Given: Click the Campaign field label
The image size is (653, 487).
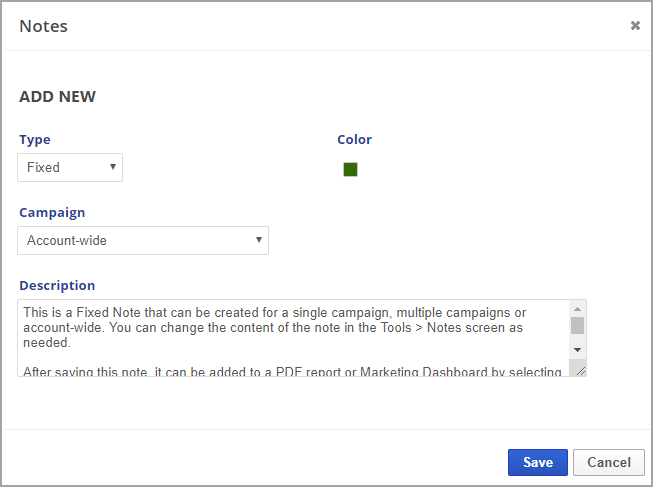Looking at the screenshot, I should click(x=52, y=213).
